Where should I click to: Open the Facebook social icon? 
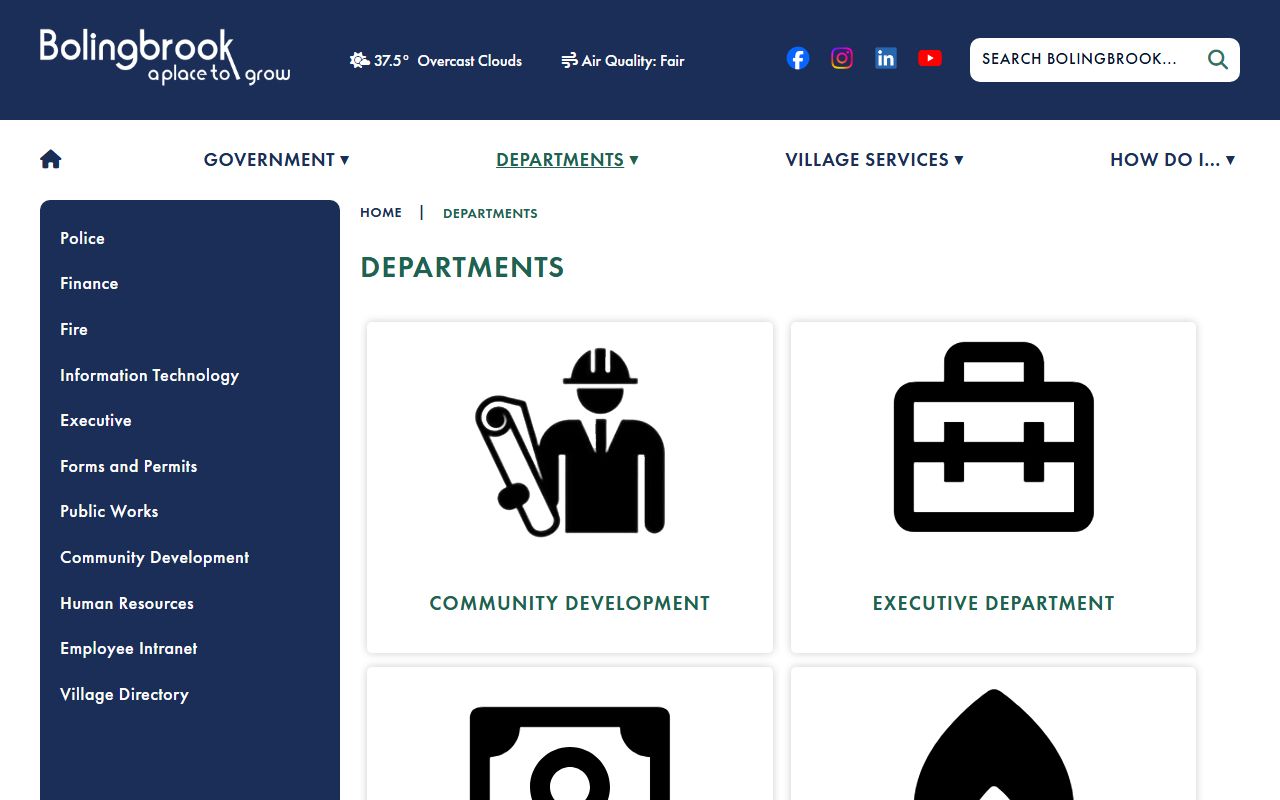point(798,59)
